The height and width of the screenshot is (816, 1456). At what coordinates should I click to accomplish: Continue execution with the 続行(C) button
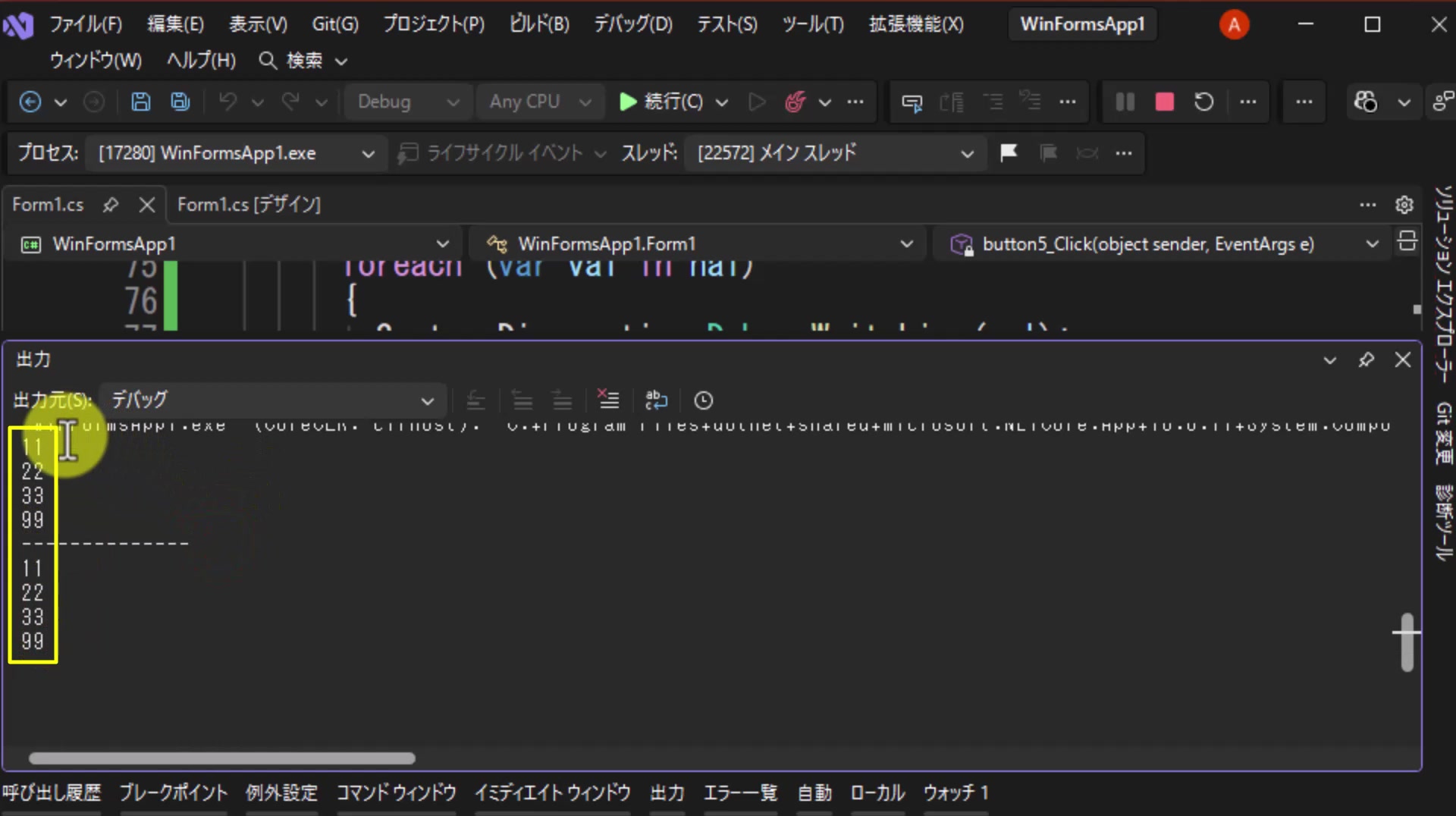click(x=661, y=102)
